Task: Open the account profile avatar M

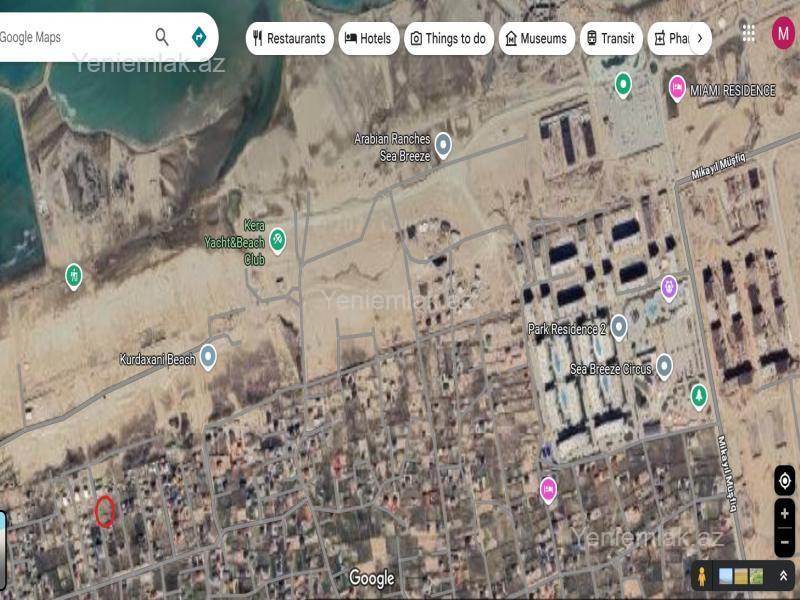Action: pyautogui.click(x=782, y=33)
